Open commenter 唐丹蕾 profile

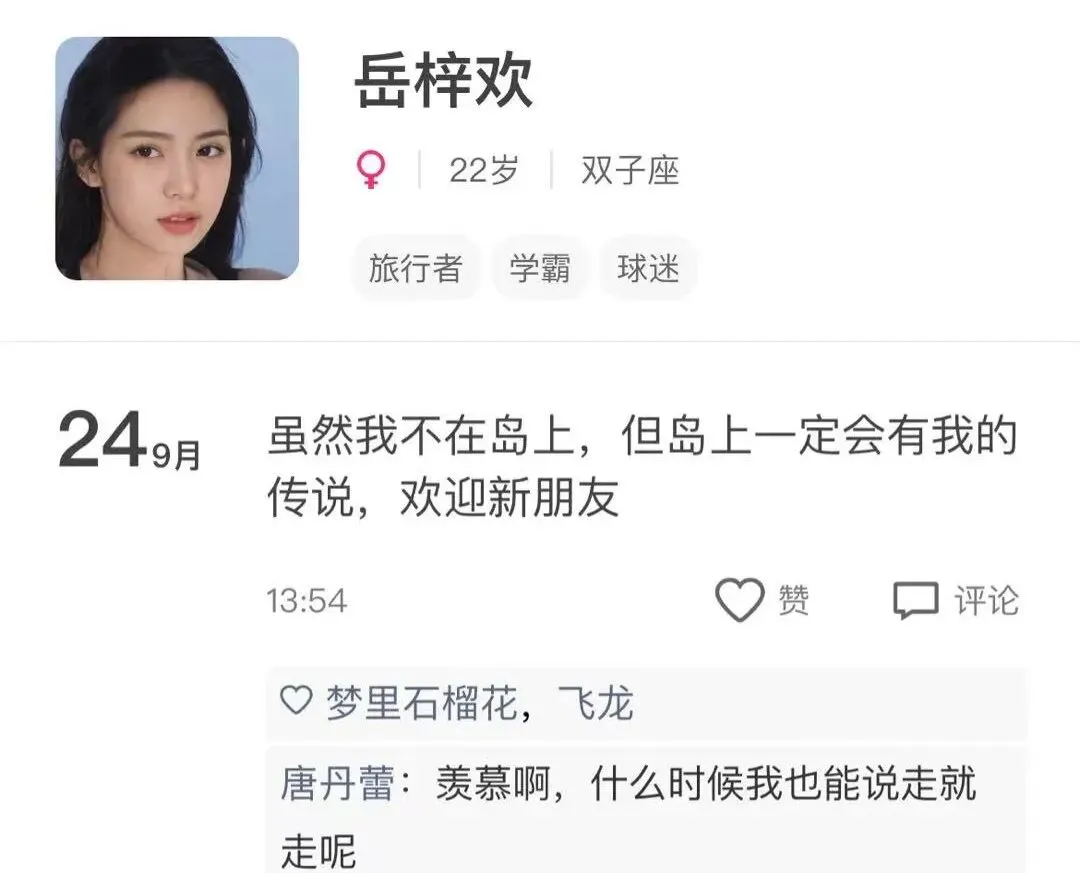(338, 783)
